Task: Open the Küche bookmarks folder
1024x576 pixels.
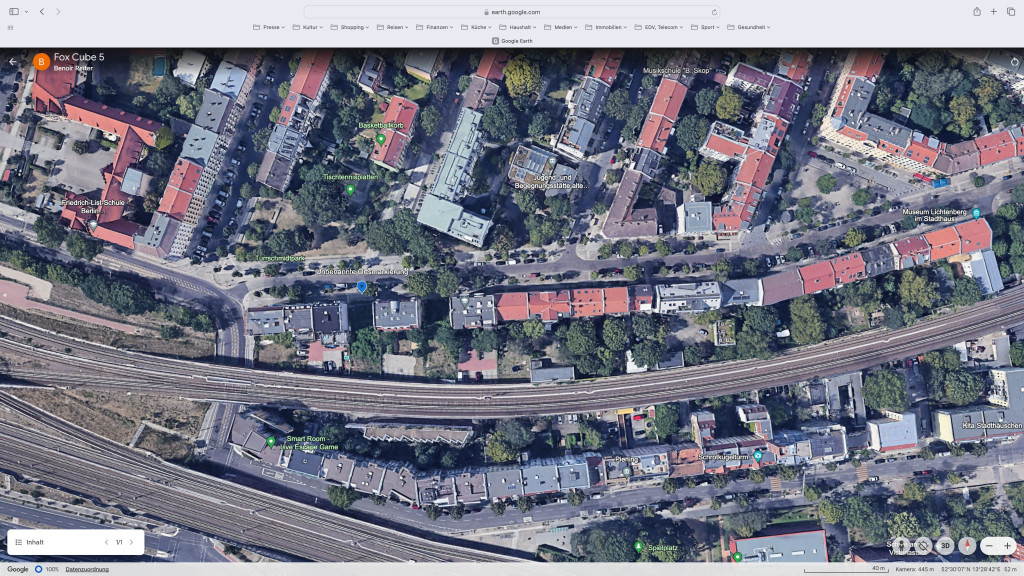Action: pos(476,27)
